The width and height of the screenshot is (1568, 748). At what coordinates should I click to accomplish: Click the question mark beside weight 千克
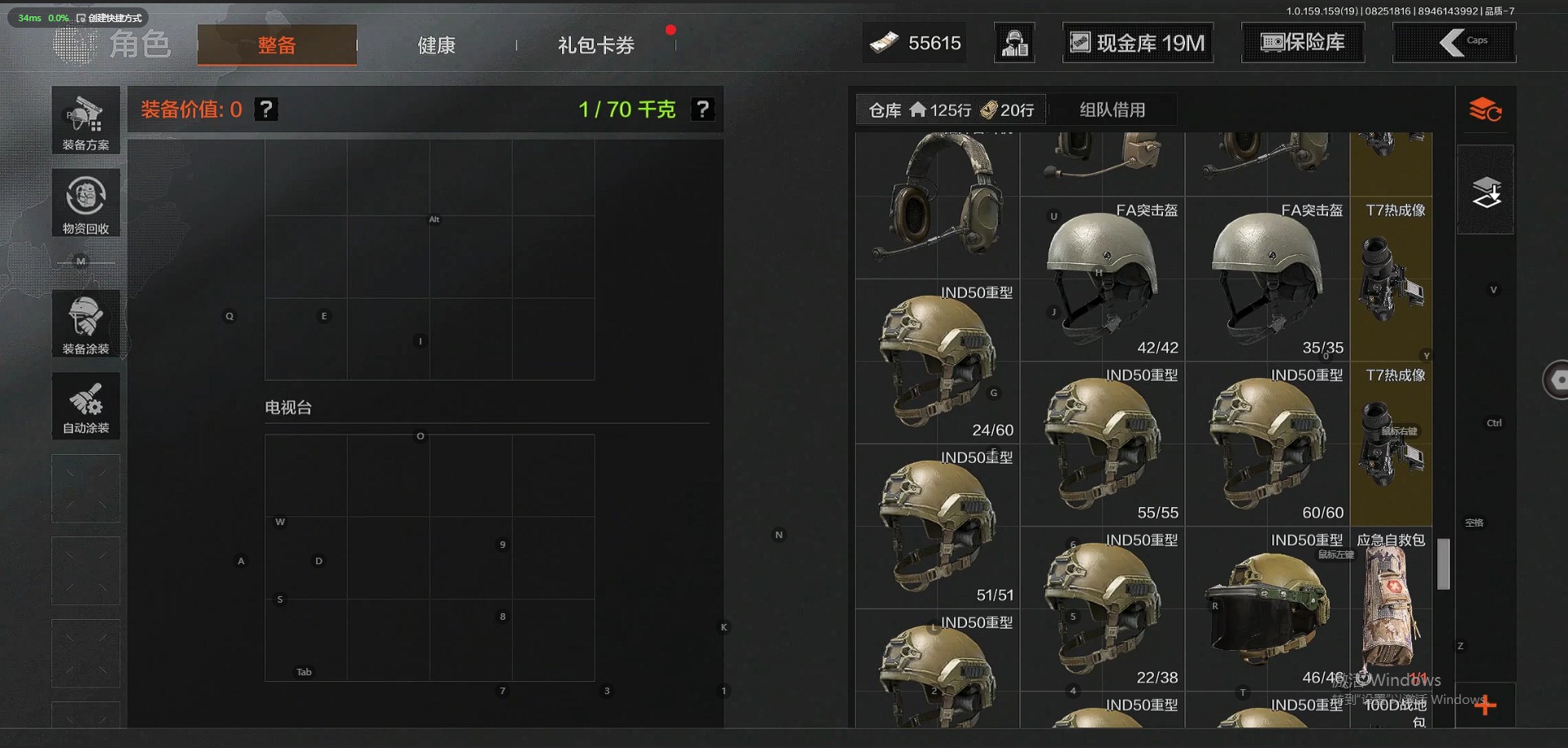click(x=703, y=109)
